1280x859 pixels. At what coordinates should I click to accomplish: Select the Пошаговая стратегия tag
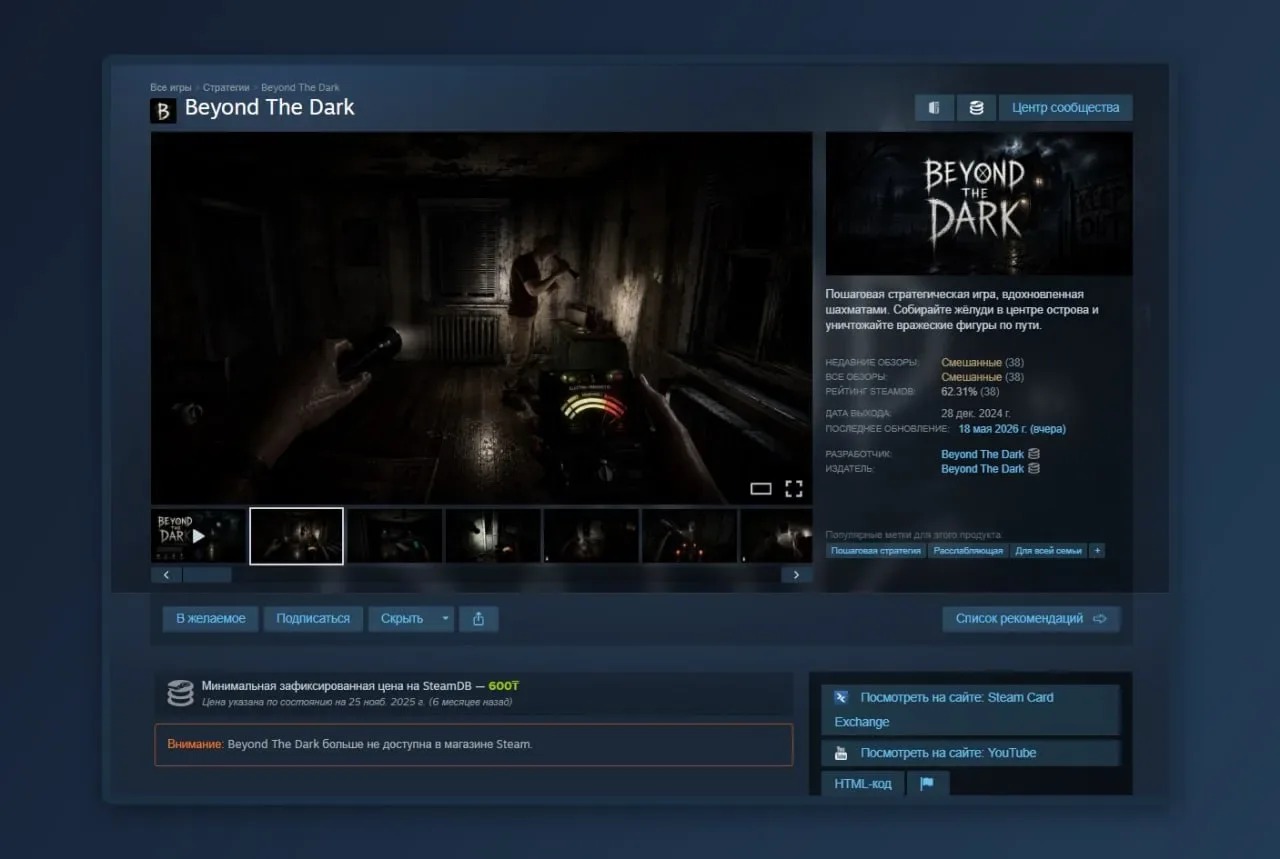coord(876,551)
